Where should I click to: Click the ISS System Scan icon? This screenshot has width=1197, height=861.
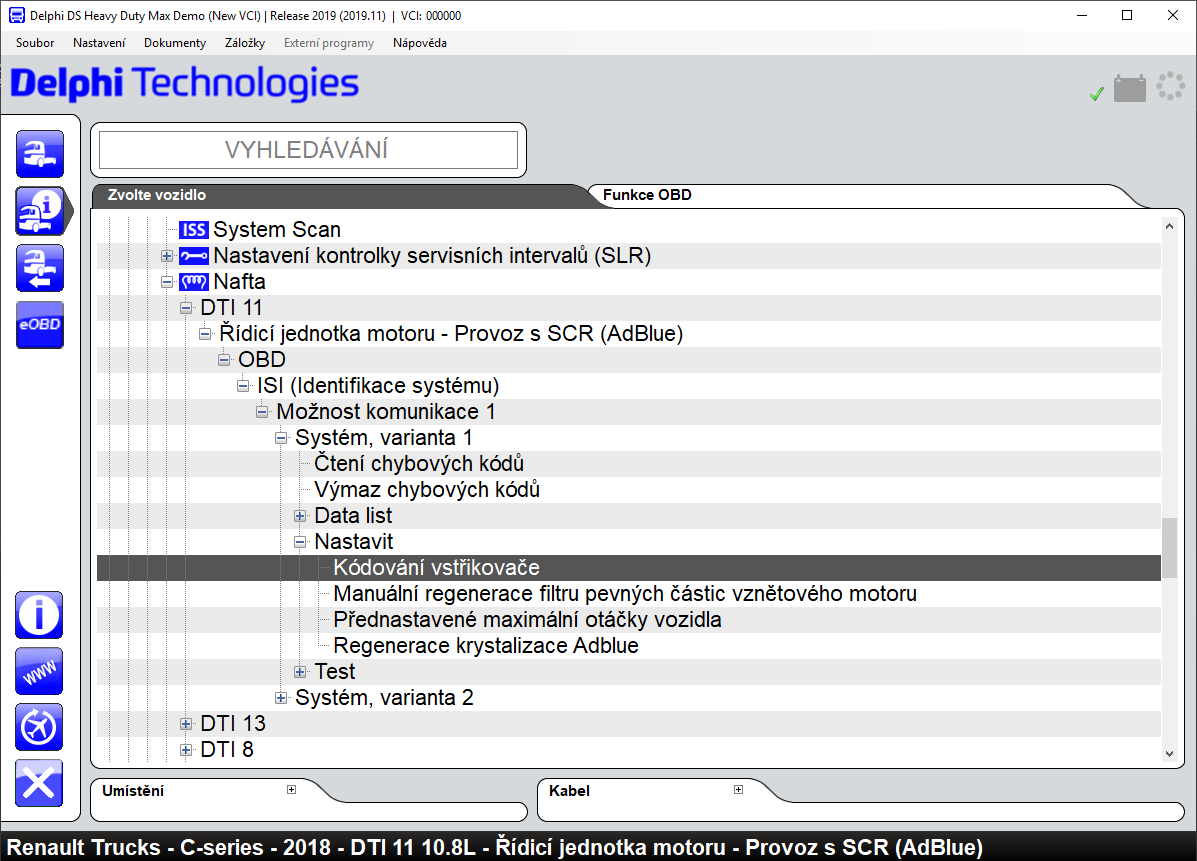(x=194, y=230)
